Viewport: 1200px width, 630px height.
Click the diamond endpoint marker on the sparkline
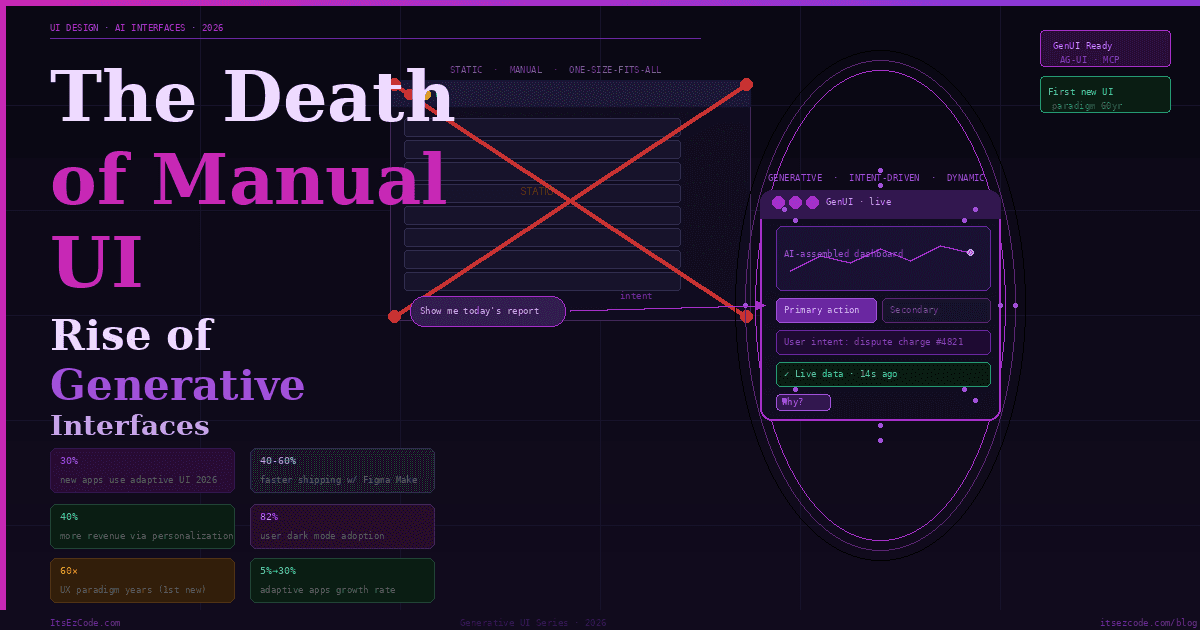970,252
